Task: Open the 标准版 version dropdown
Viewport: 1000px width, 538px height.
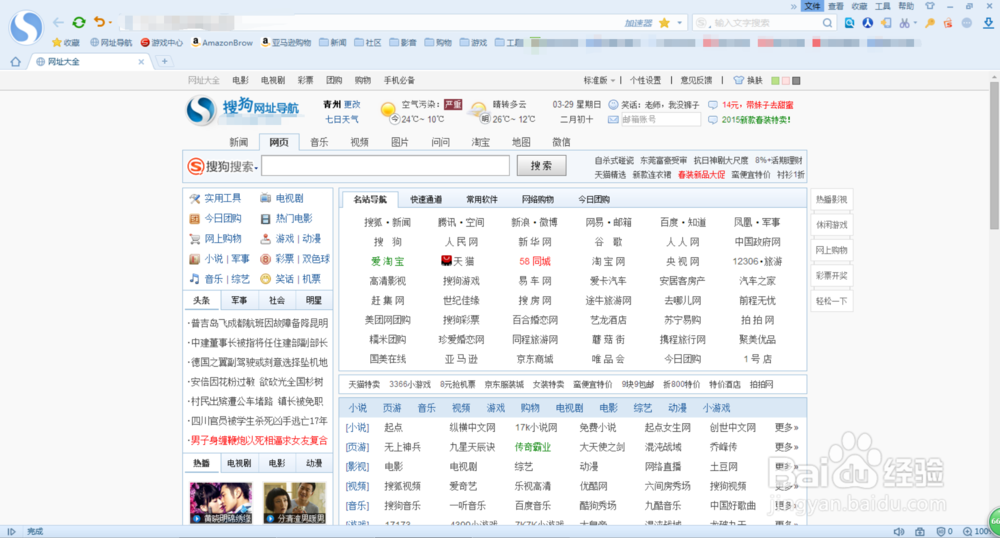Action: [599, 80]
